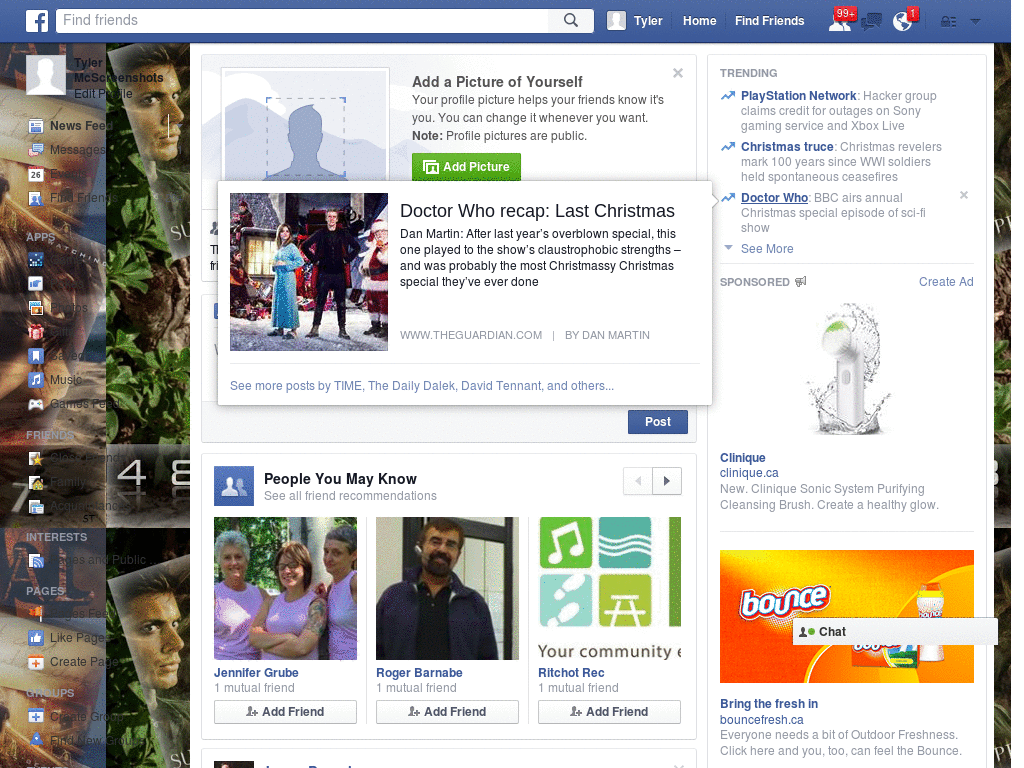Open friend requests icon with 99+ badge
1024x768 pixels.
click(840, 21)
